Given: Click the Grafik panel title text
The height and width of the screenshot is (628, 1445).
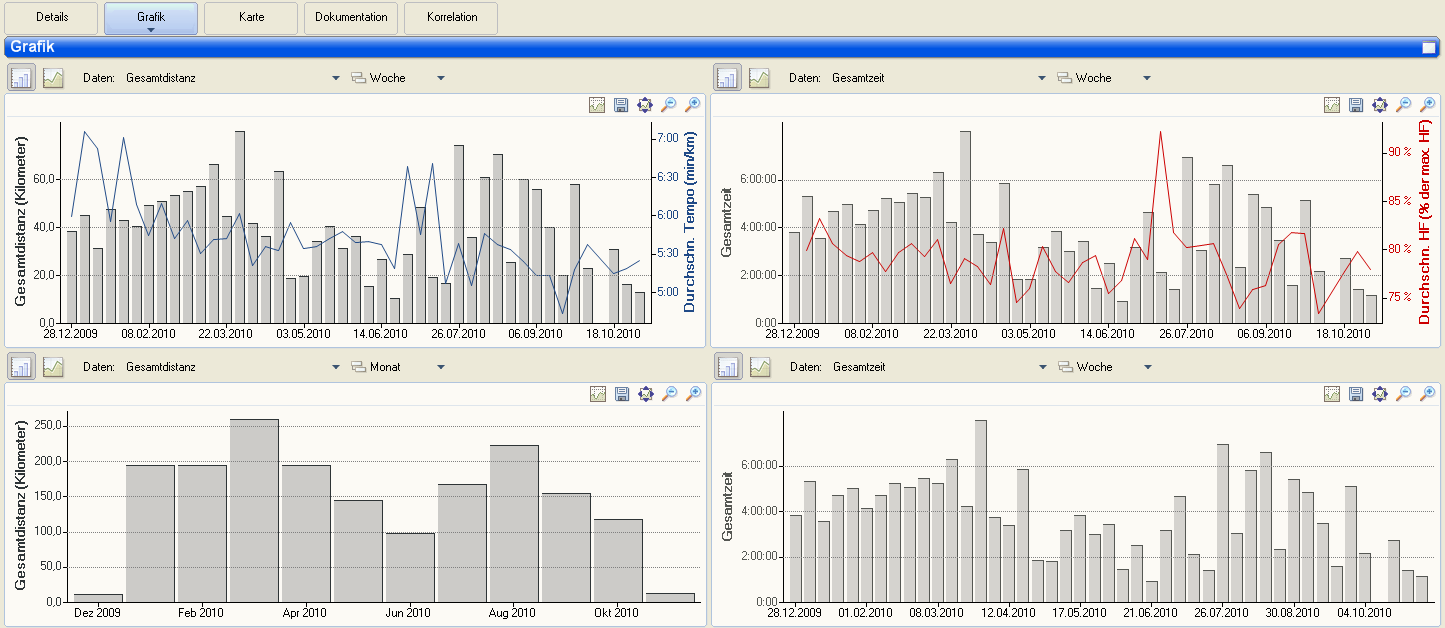Looking at the screenshot, I should [32, 47].
